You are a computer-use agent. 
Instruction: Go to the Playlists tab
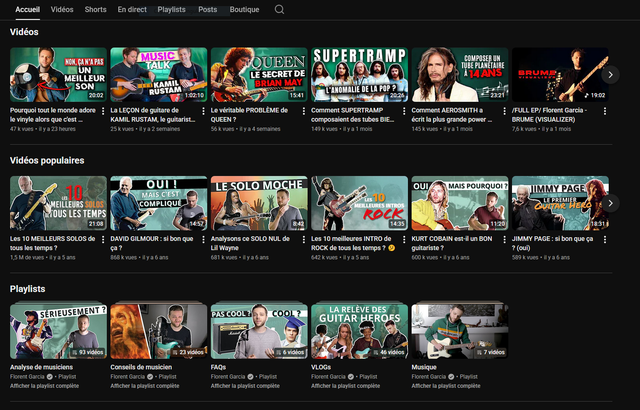click(171, 9)
